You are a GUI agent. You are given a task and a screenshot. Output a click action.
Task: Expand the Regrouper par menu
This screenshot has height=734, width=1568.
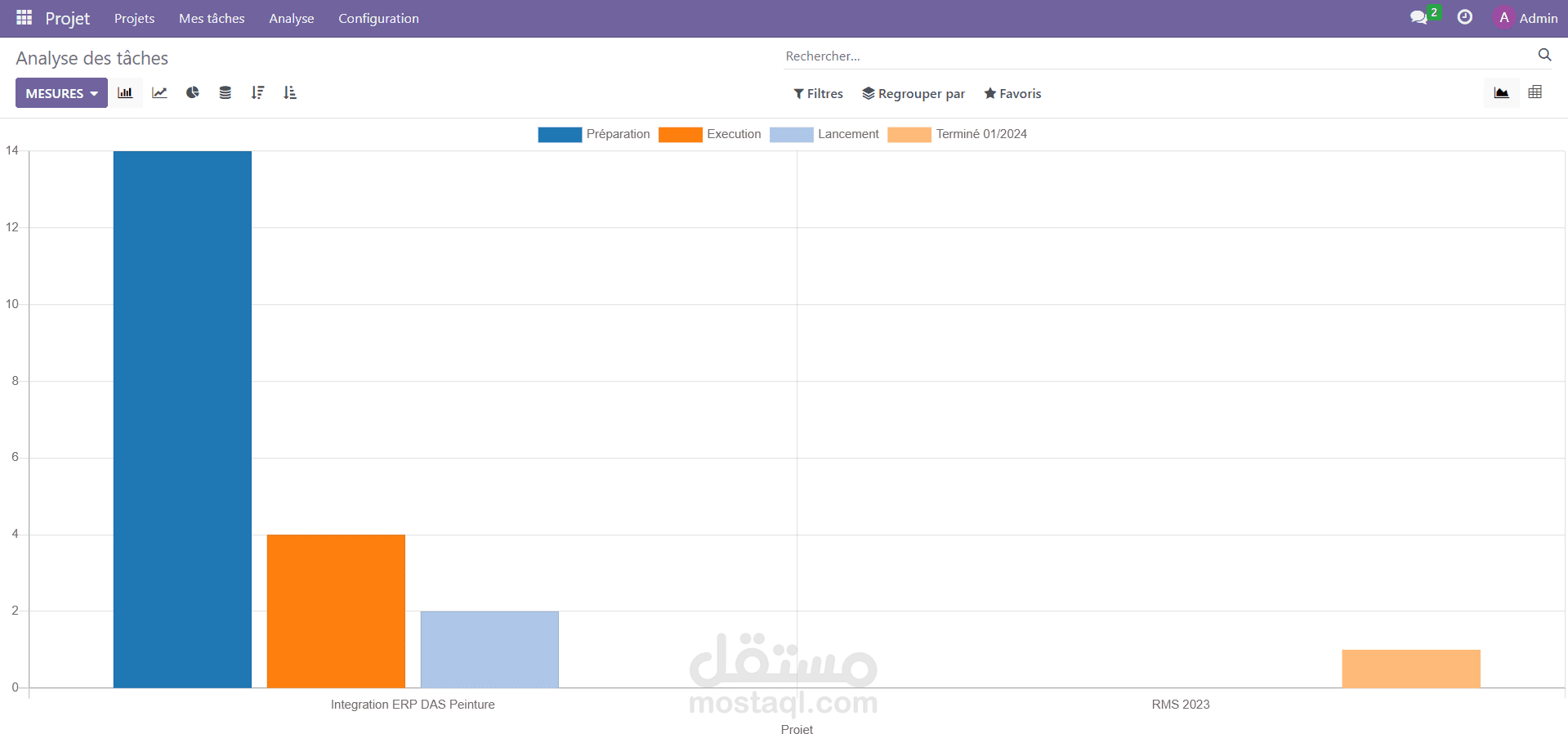coord(914,93)
